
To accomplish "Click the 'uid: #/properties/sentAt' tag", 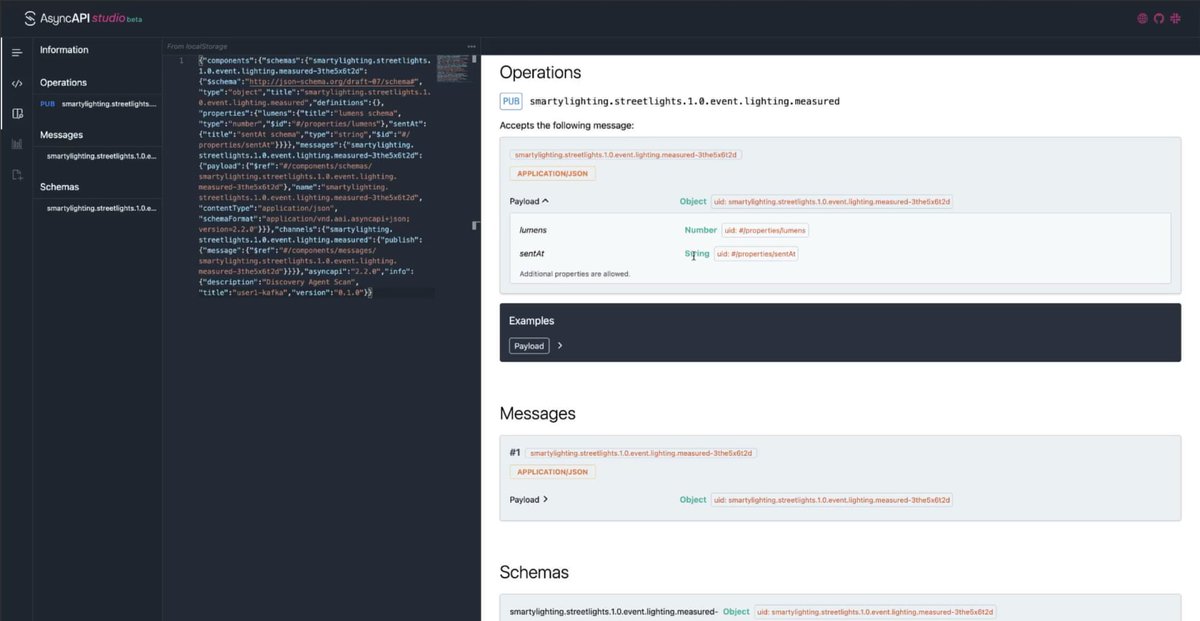I will (756, 254).
